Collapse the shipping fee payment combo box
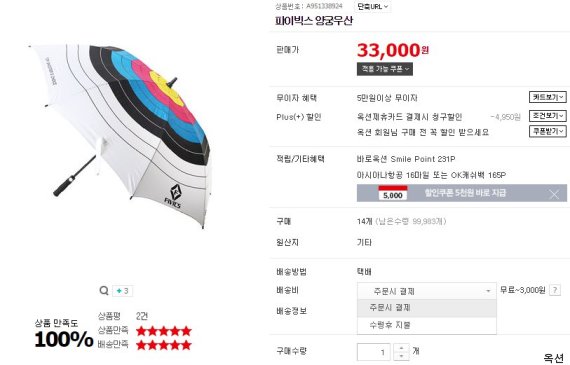570x365 pixels. [427, 291]
